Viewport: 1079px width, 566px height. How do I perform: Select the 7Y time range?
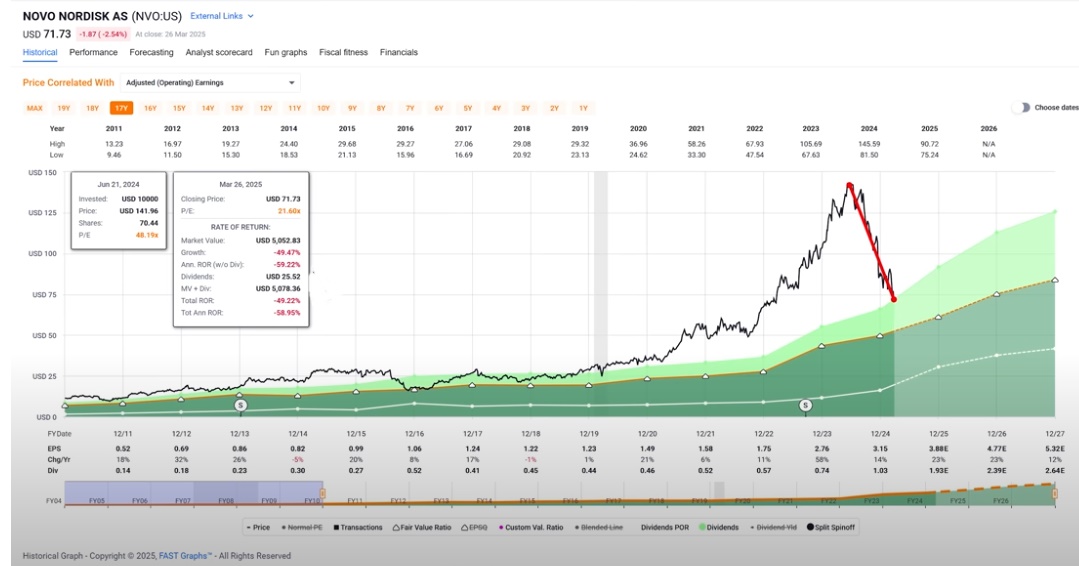click(x=410, y=108)
